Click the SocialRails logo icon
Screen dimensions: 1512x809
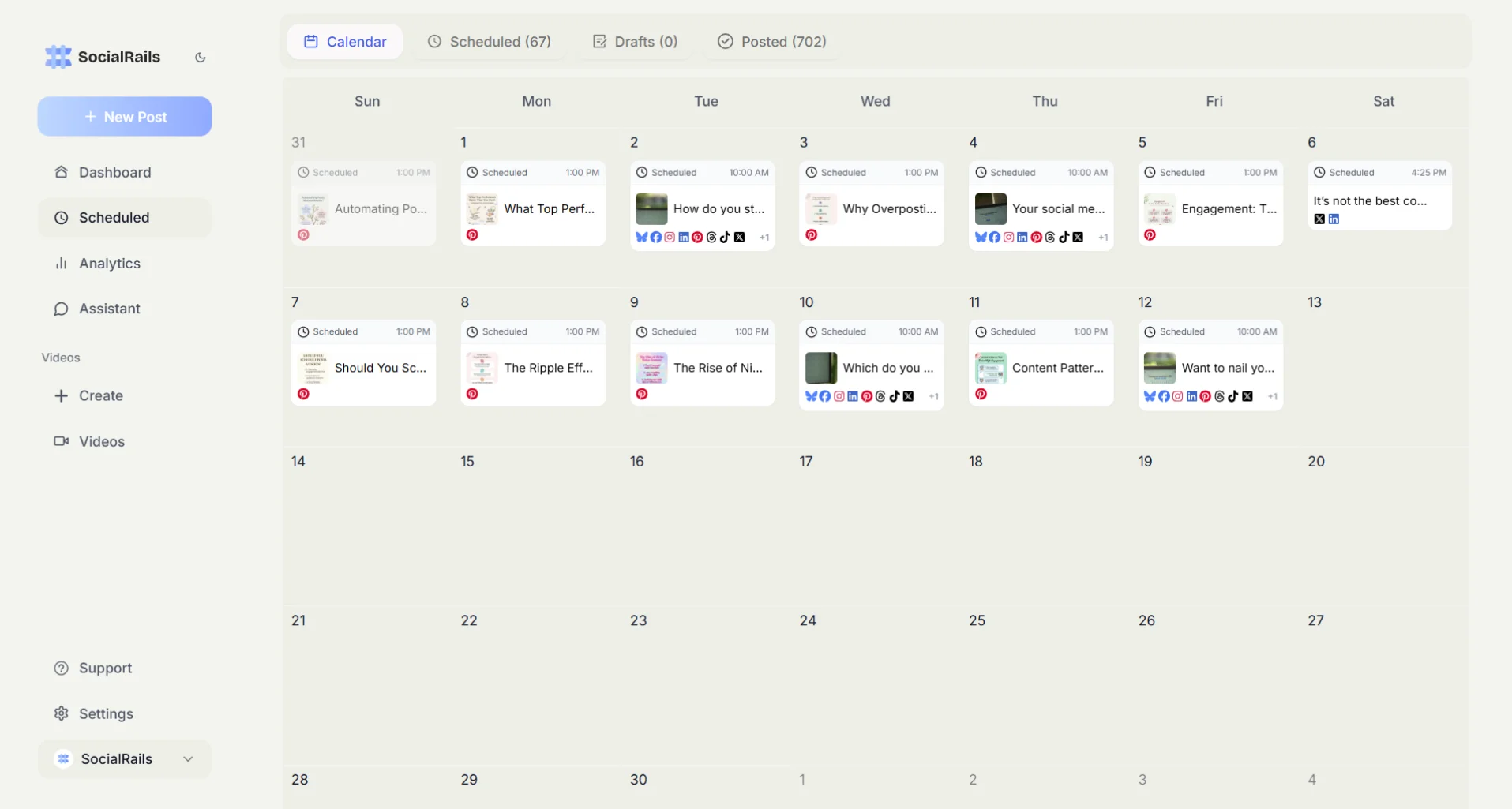[58, 57]
